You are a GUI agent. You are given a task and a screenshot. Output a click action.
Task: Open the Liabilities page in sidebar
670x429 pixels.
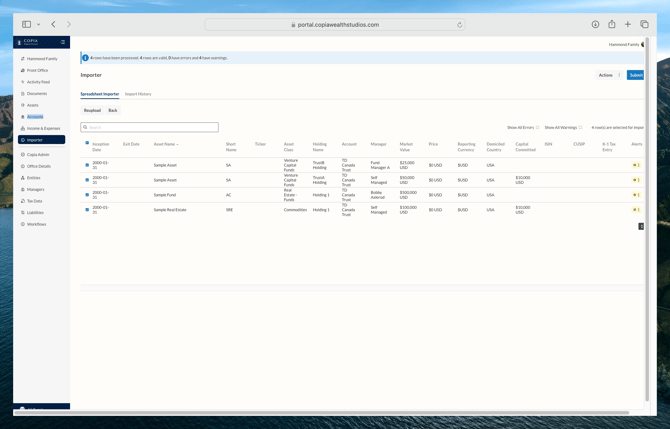35,212
